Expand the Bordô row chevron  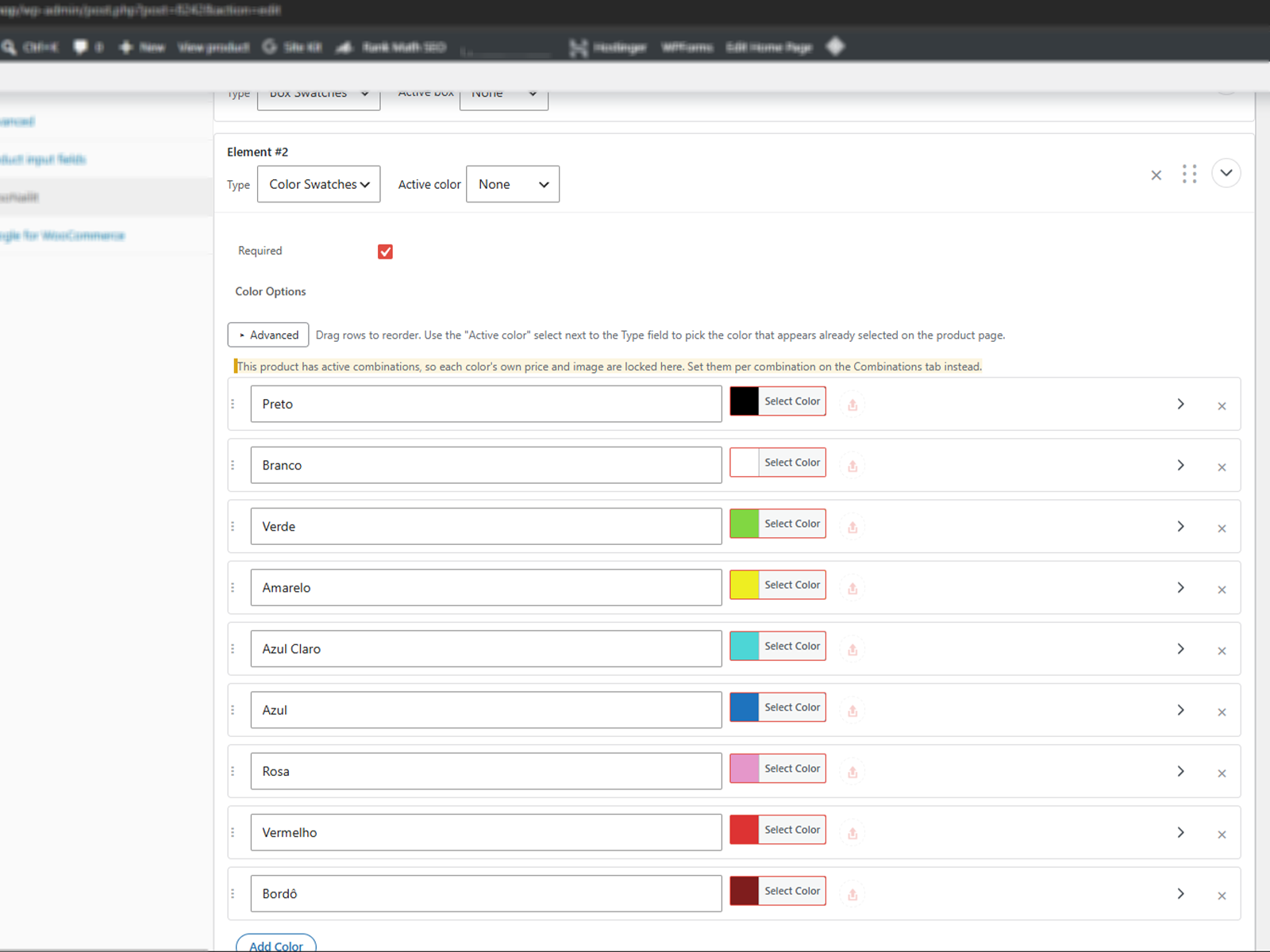(x=1180, y=893)
